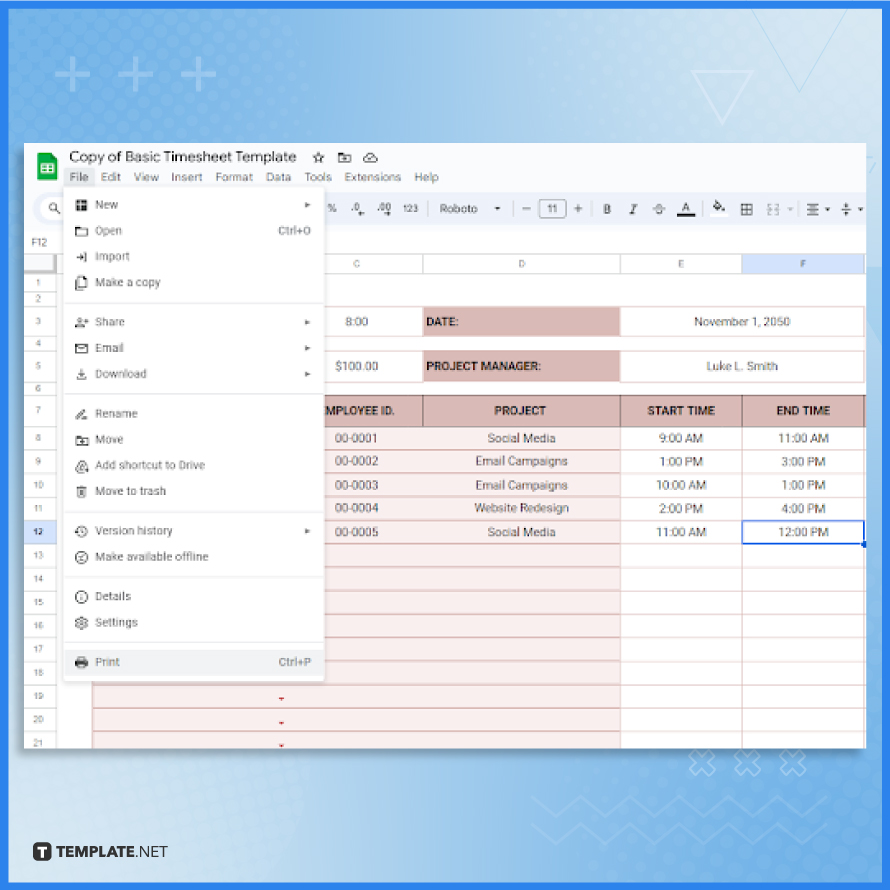The width and height of the screenshot is (890, 890).
Task: Select cell F12 showing 12:00 PM
Action: (803, 532)
